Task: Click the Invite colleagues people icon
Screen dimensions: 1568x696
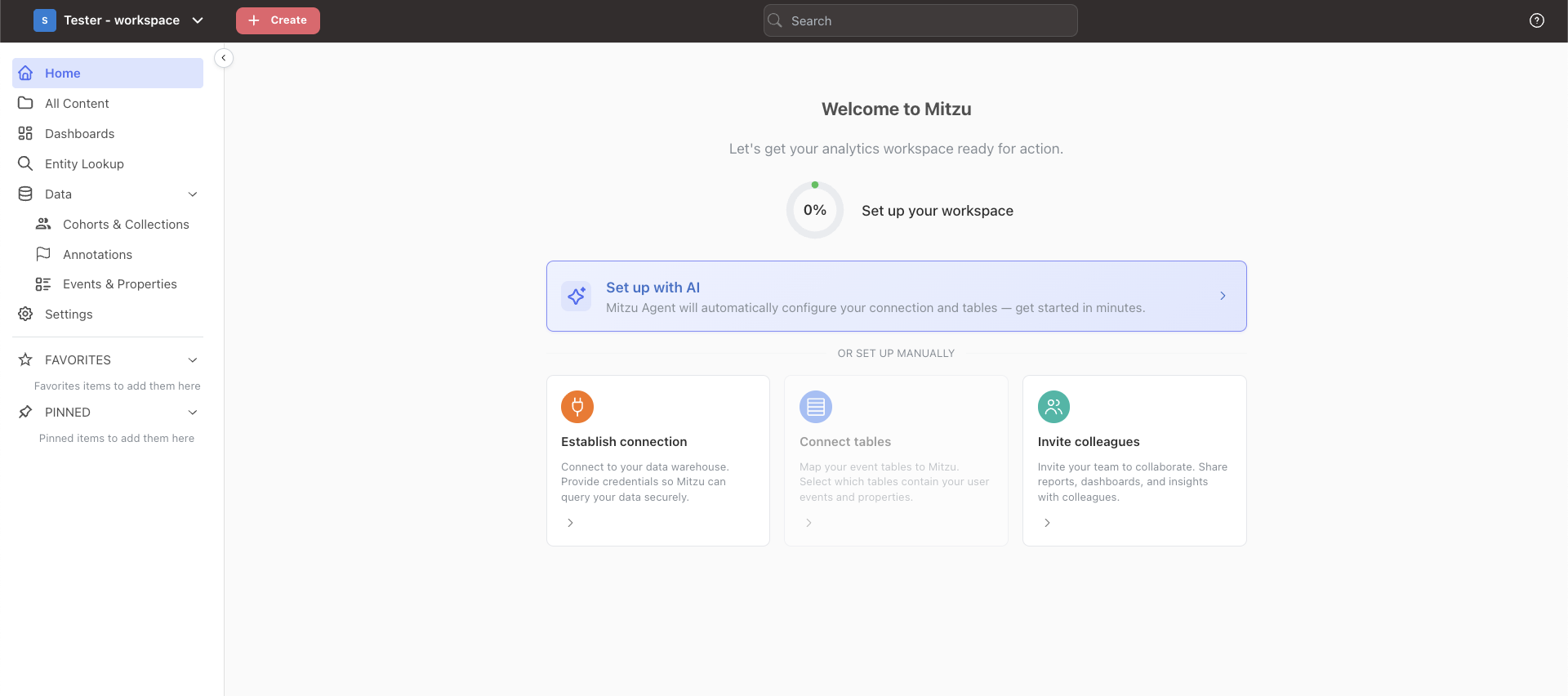Action: pos(1053,407)
